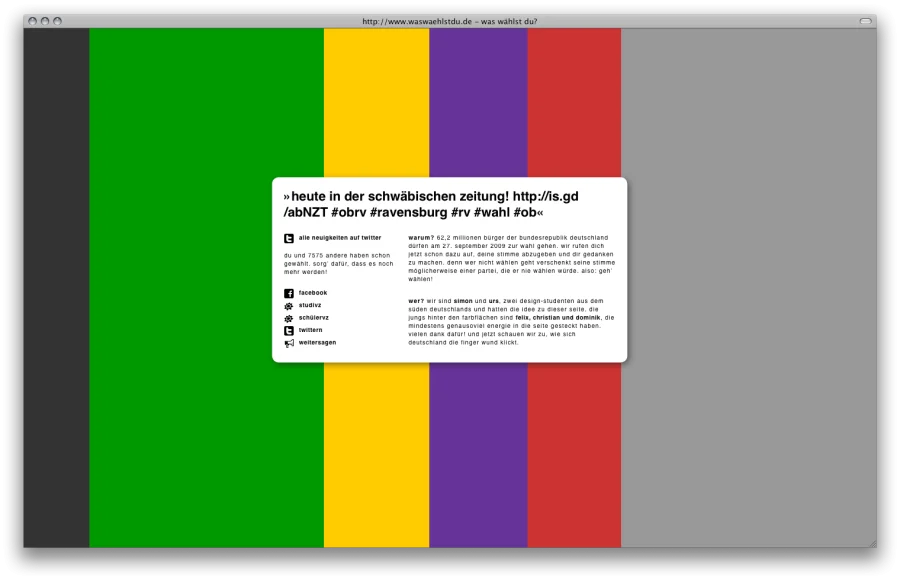Click the bold name 'simon'
Viewport: 900px width, 580px height.
point(463,300)
